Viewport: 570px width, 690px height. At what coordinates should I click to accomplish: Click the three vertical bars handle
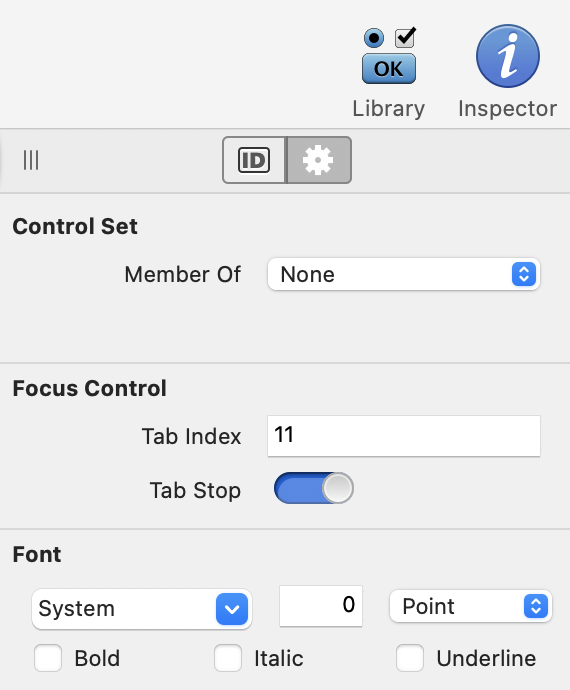click(x=31, y=160)
